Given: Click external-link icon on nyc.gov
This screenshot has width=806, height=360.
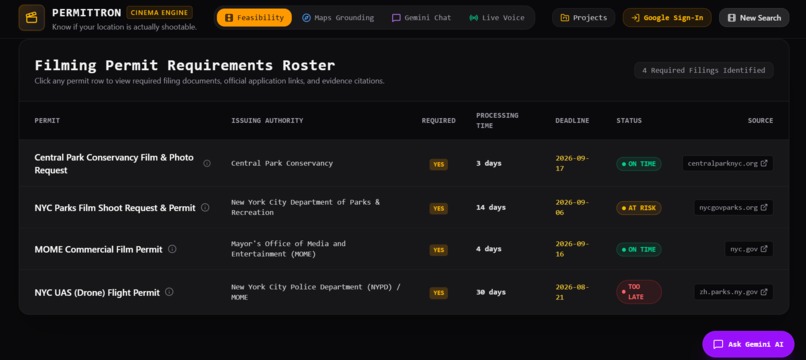Looking at the screenshot, I should click(x=764, y=249).
